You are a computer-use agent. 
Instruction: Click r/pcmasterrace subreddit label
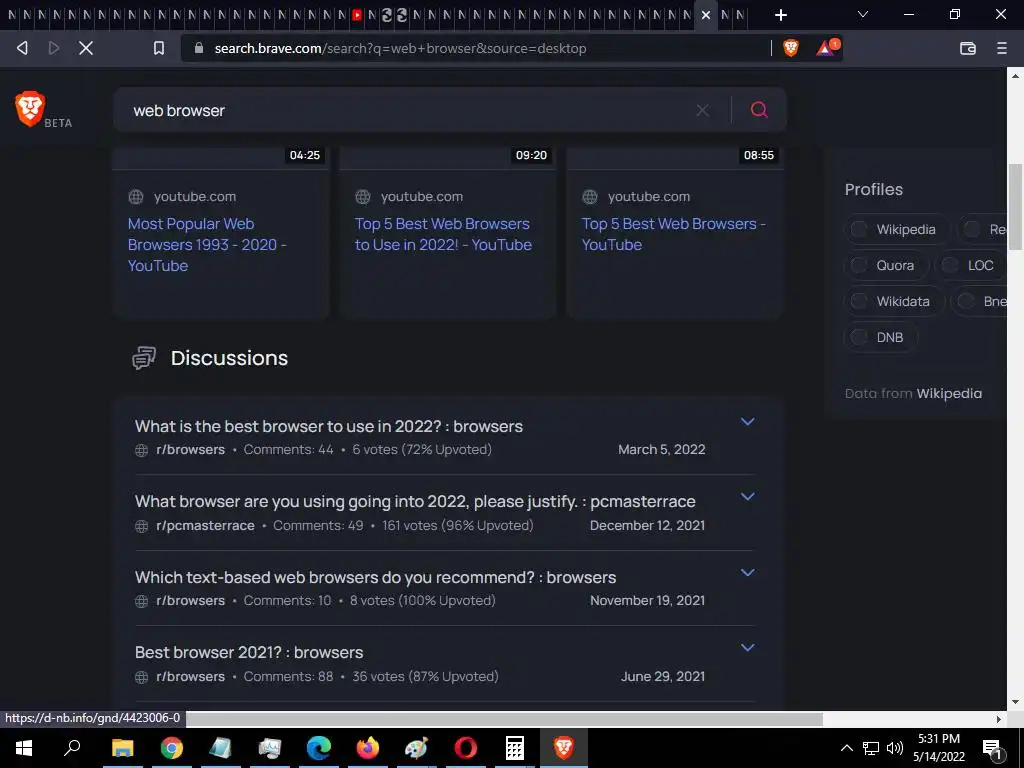coord(205,525)
